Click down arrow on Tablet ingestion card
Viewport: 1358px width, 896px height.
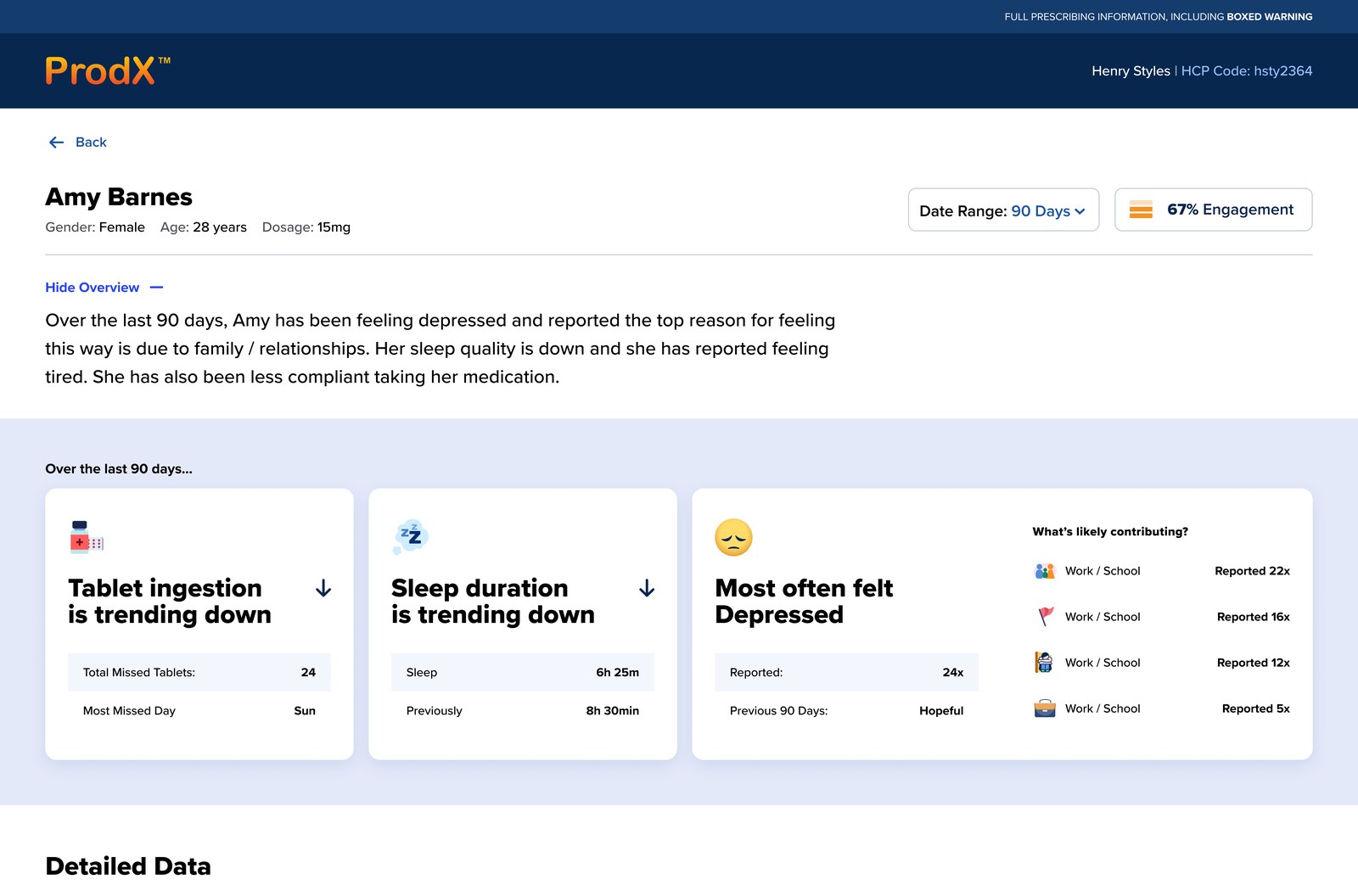[x=323, y=588]
